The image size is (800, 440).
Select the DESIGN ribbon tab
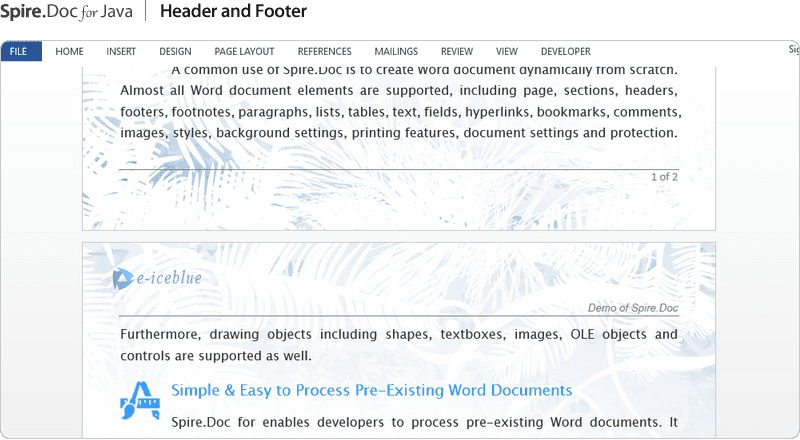(175, 52)
